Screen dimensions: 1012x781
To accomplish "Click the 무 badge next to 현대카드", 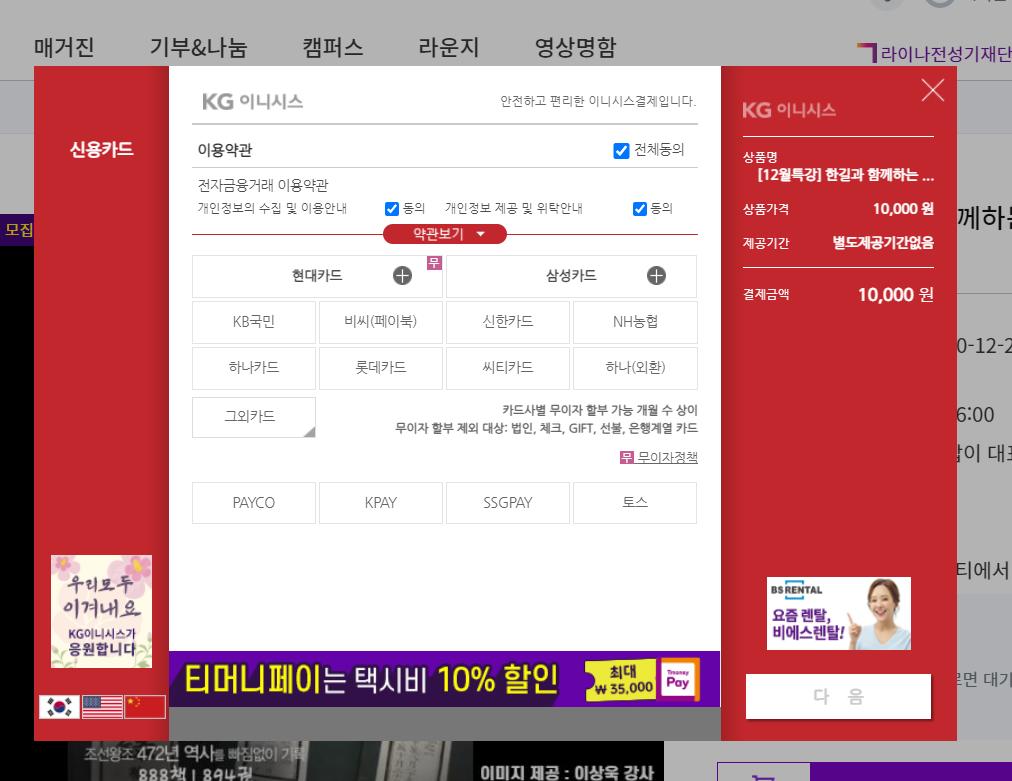I will [434, 262].
